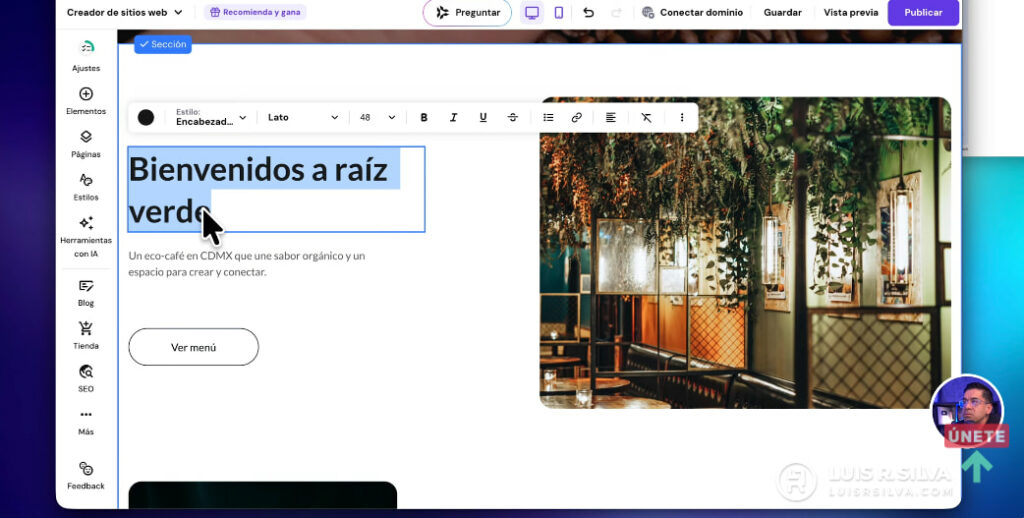Click the Publicar button
The width and height of the screenshot is (1024, 518).
[923, 12]
